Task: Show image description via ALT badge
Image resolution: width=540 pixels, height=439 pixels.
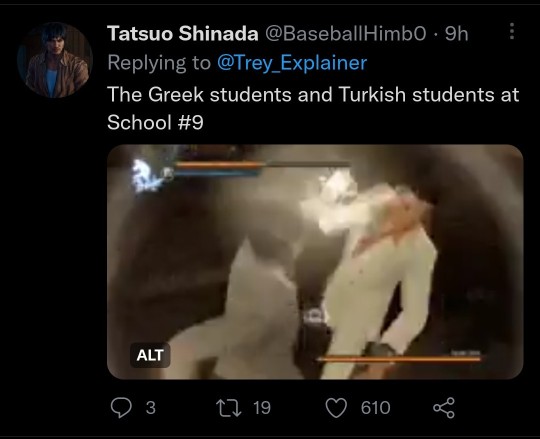Action: 150,355
